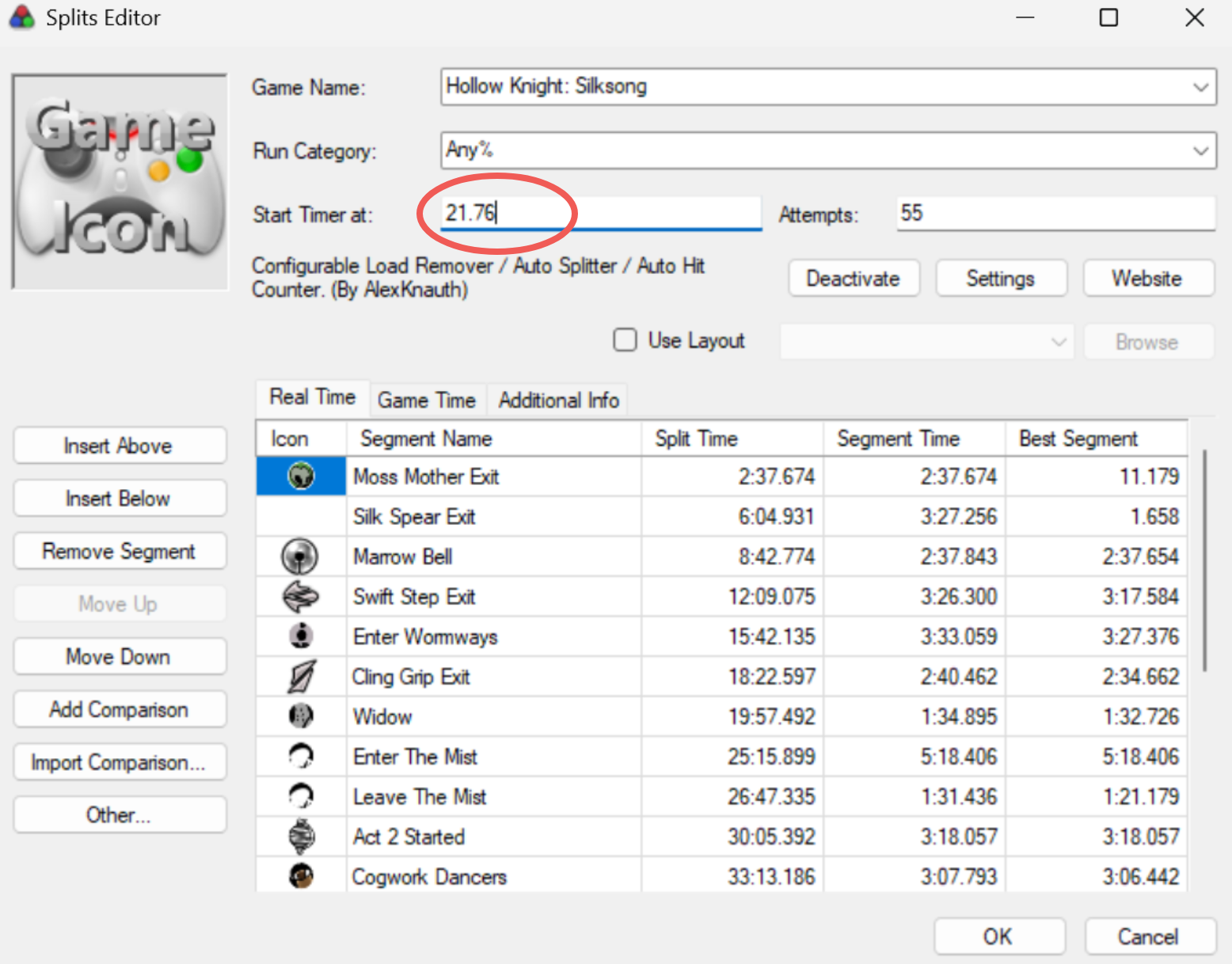Click the Game Icon placeholder image

pyautogui.click(x=120, y=182)
